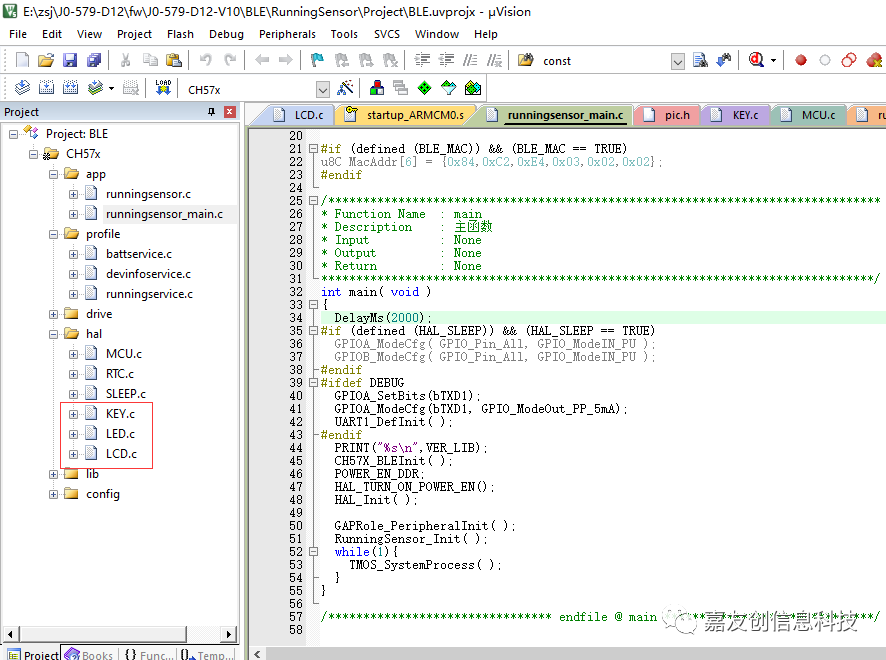Open the Project menu
The width and height of the screenshot is (886, 660).
[x=134, y=34]
